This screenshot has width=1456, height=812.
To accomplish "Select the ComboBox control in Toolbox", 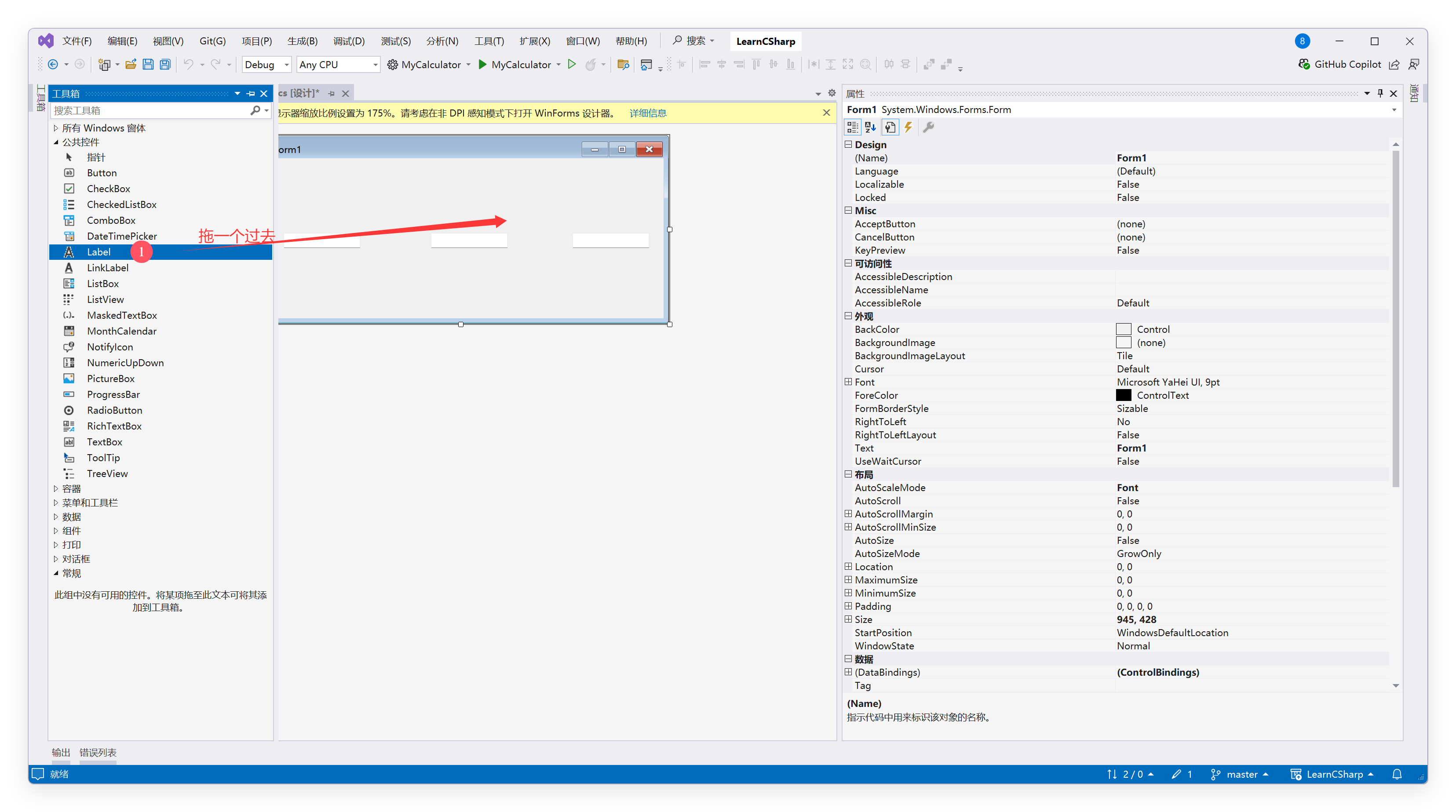I will (161, 220).
